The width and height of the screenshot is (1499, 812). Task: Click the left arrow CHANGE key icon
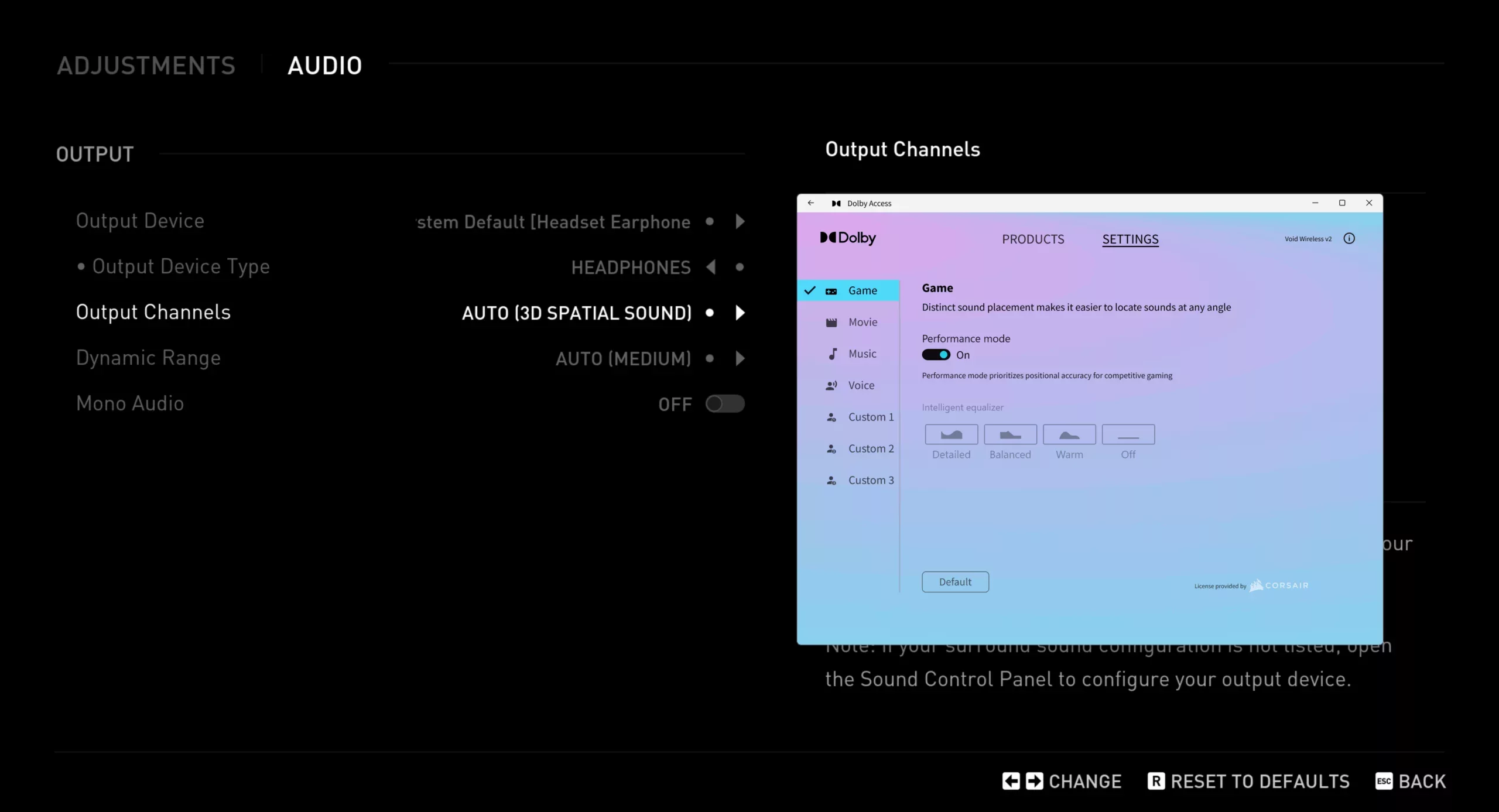point(1011,781)
